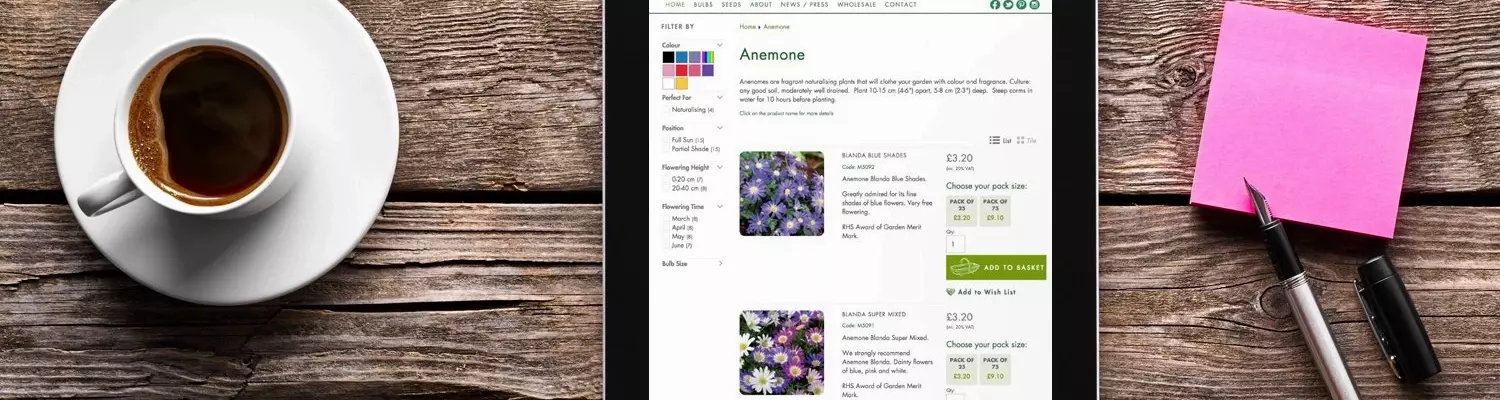This screenshot has width=1500, height=400.
Task: Filter by the blue colour swatch
Action: 681,57
